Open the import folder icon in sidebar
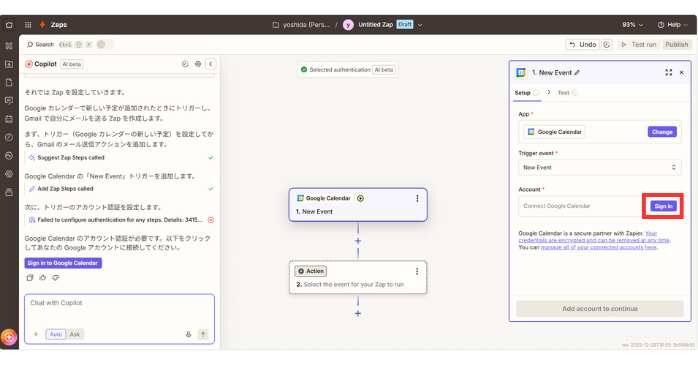This screenshot has height=365, width=698. click(x=9, y=64)
